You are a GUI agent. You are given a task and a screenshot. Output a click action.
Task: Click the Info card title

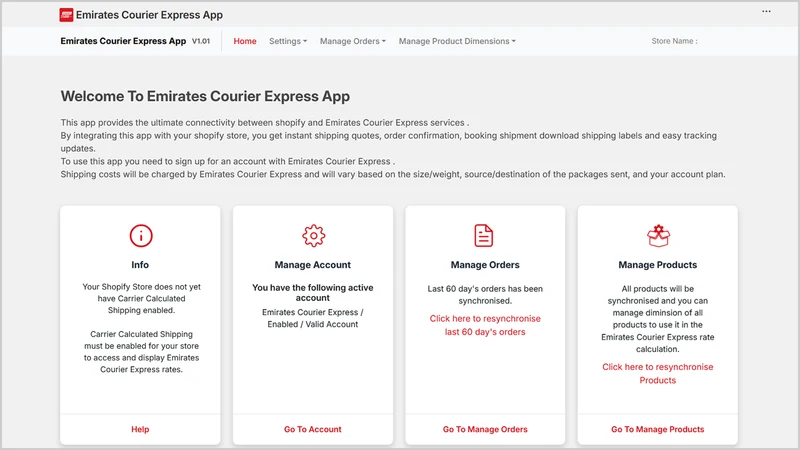[140, 265]
